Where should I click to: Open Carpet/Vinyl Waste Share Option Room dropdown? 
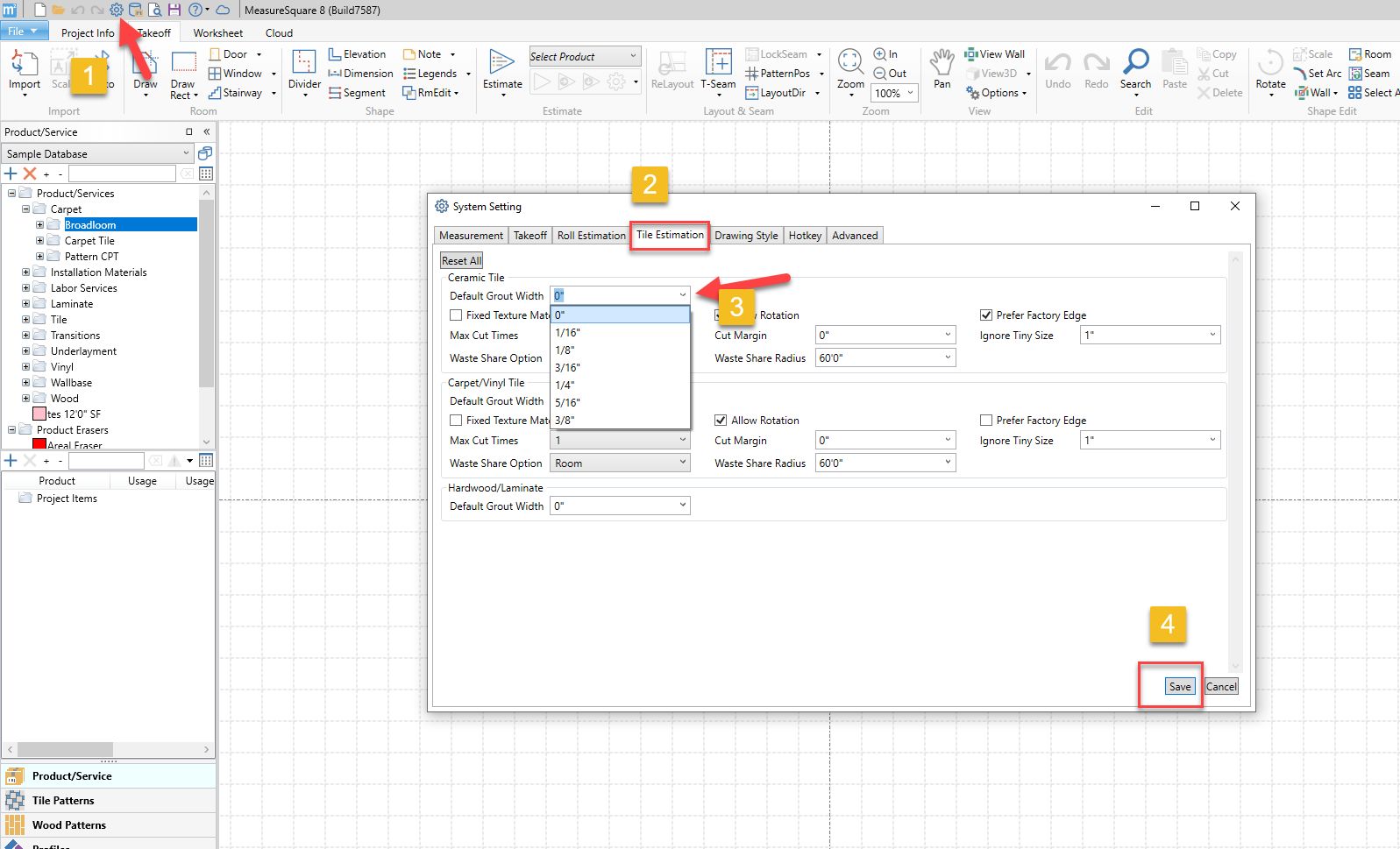point(620,463)
